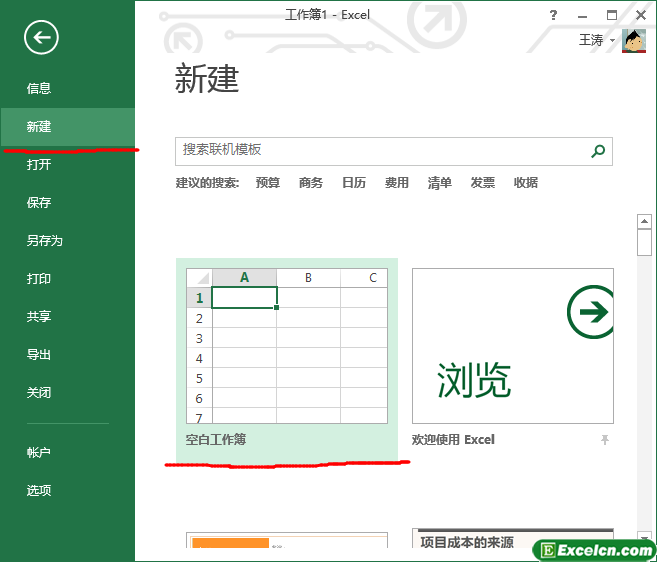Click 关闭 in the sidebar
The image size is (657, 562).
point(39,393)
